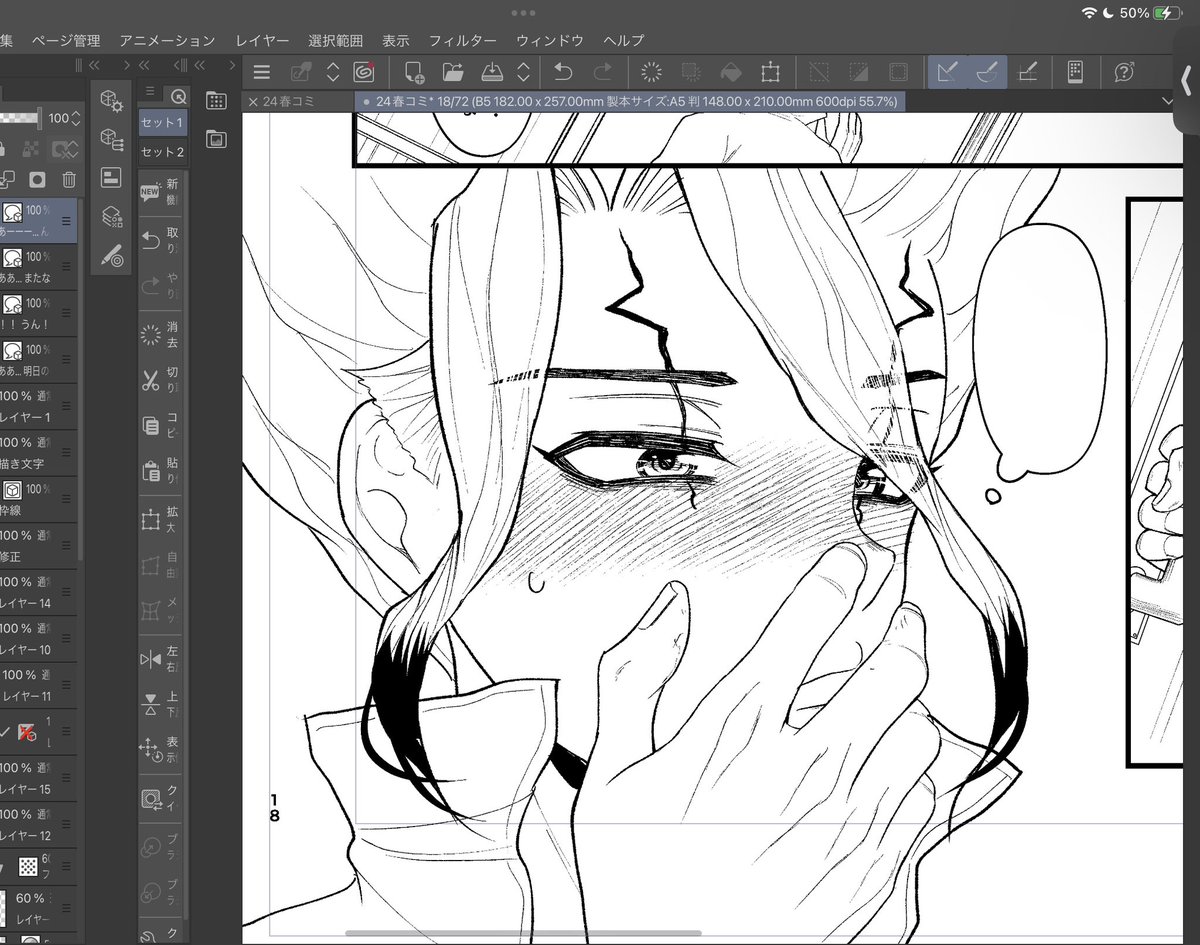The height and width of the screenshot is (945, 1200).
Task: Click Flip Horizontal in Quick Access
Action: [x=150, y=659]
